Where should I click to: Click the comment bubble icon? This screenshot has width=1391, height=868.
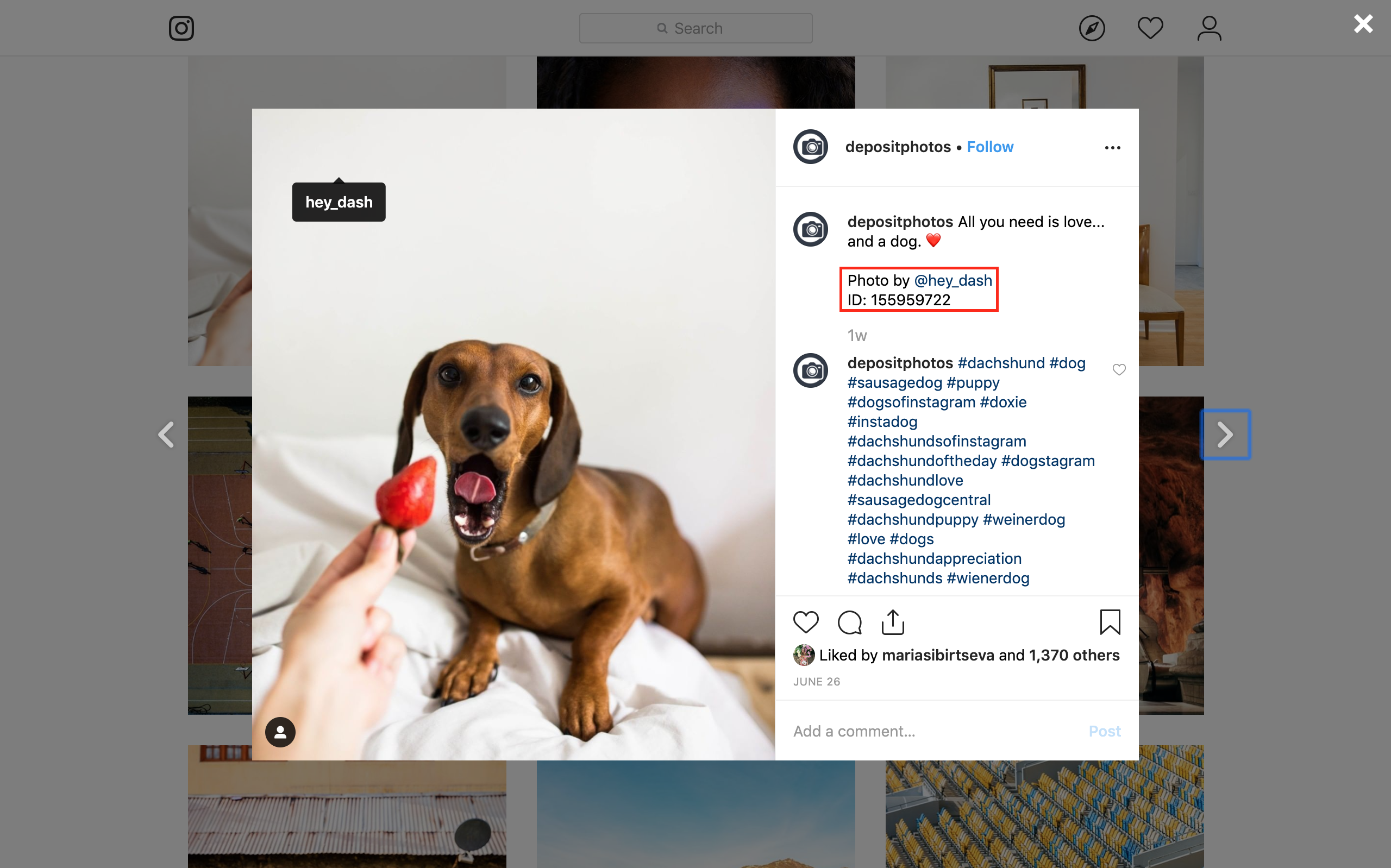coord(850,622)
